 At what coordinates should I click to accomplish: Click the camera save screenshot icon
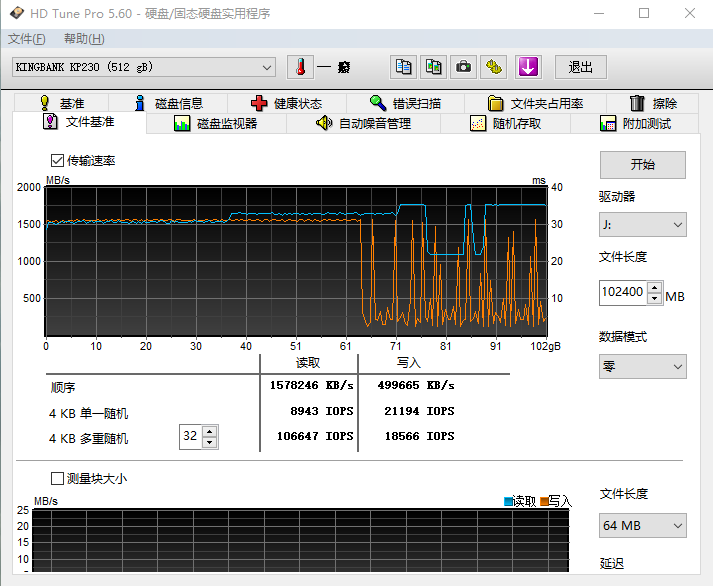464,67
